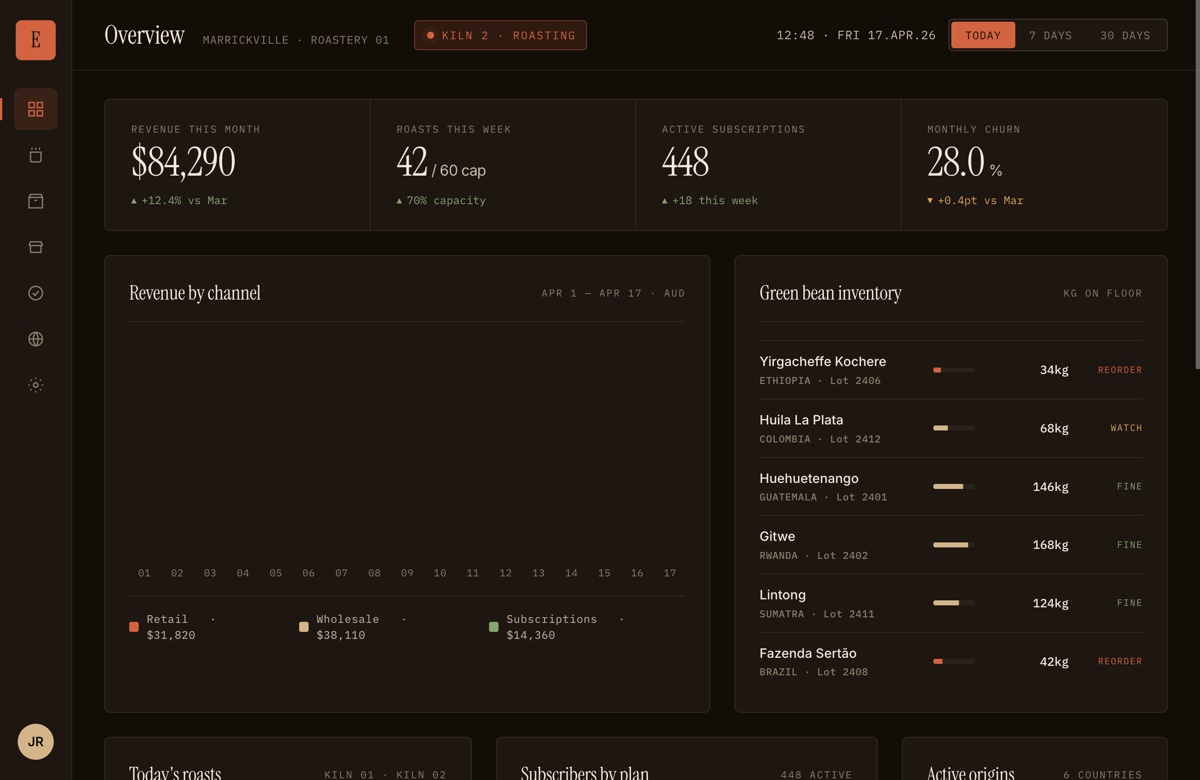Click the Revenue This Month card value $84,290

pos(183,161)
